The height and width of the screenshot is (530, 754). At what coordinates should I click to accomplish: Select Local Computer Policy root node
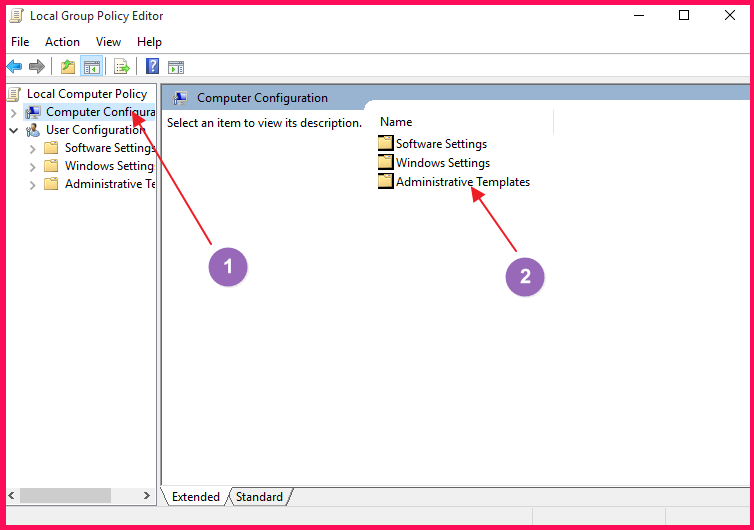[86, 94]
